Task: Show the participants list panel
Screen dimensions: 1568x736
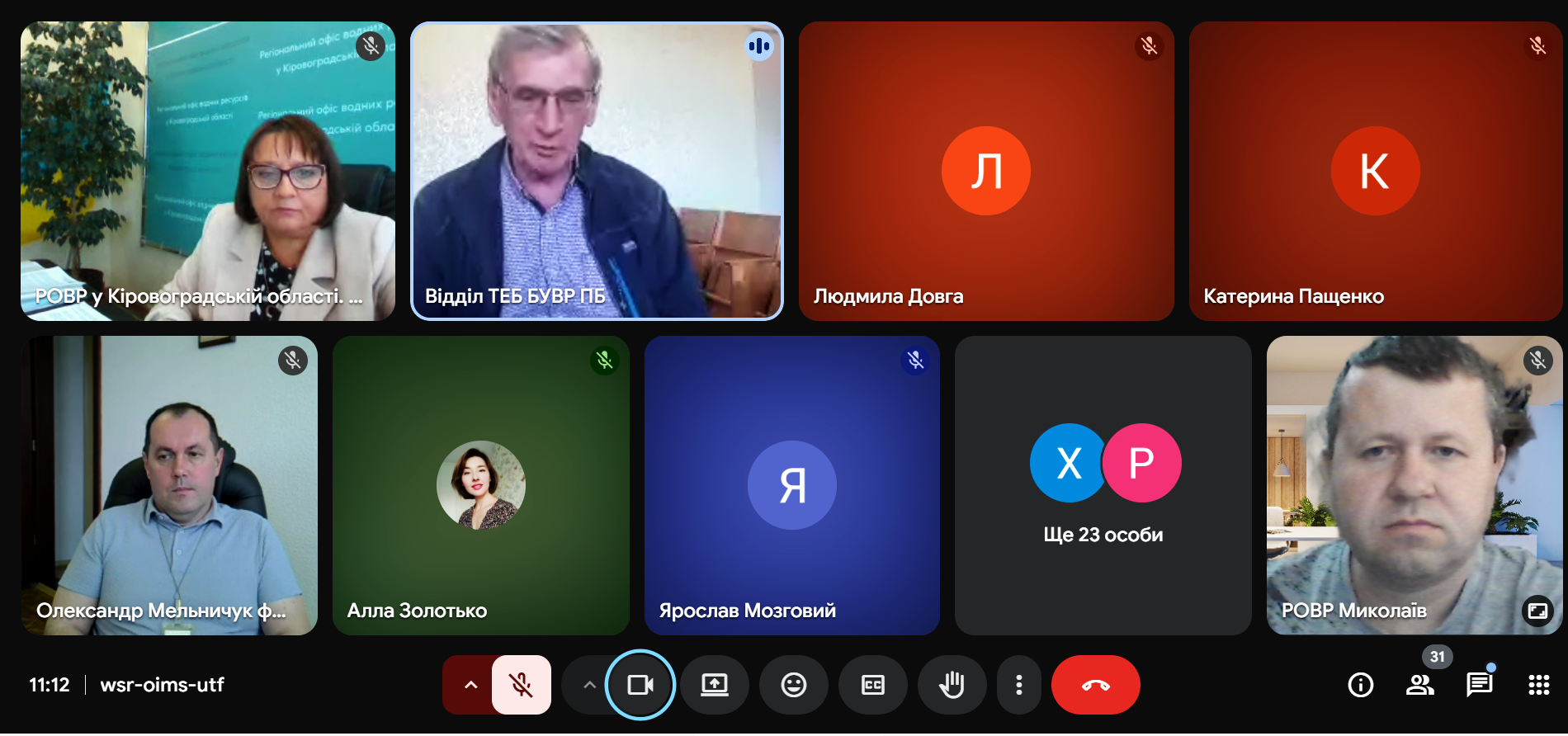Action: click(1419, 685)
